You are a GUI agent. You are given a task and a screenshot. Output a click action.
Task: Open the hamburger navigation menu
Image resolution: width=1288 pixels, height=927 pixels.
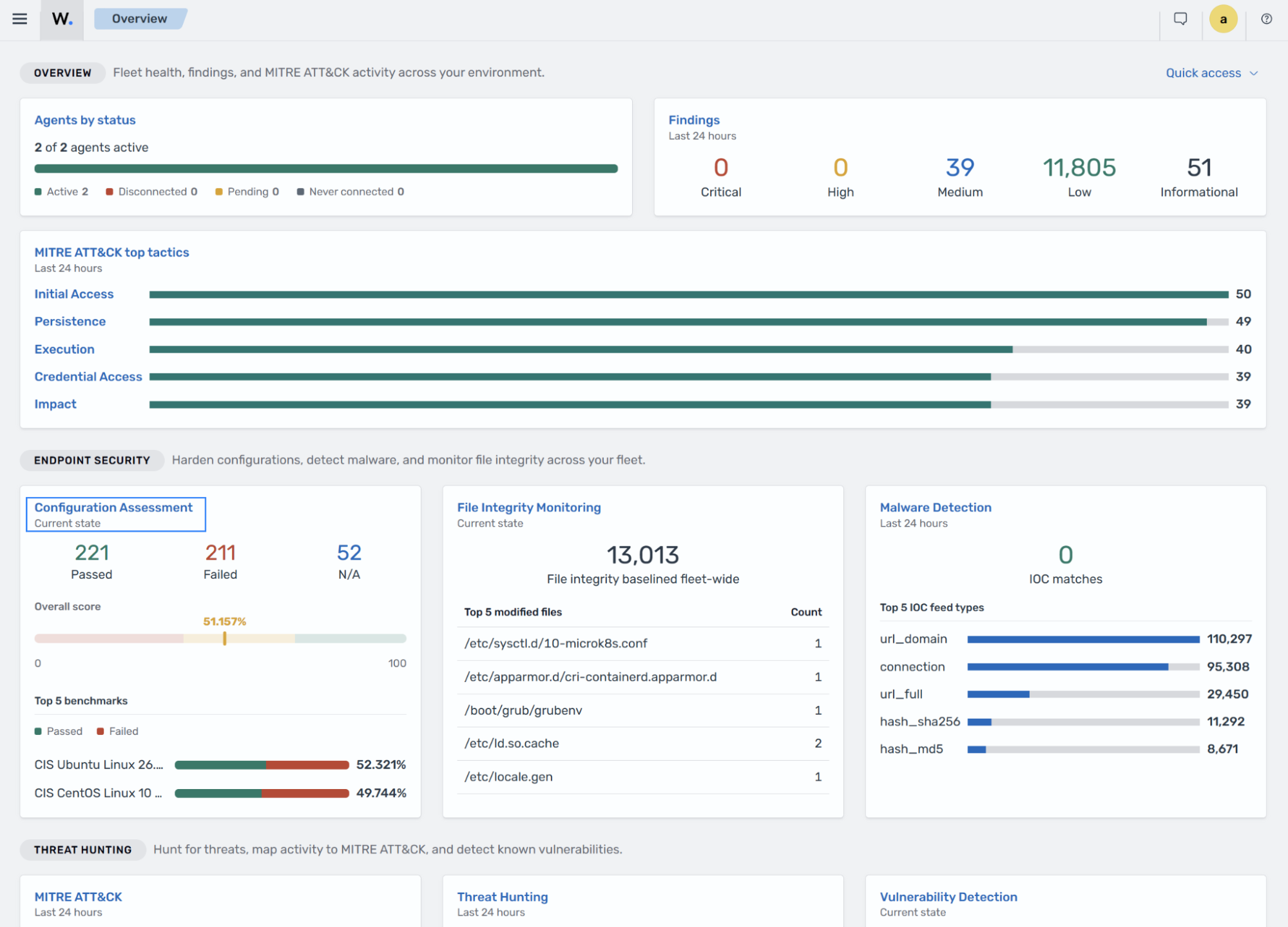[x=20, y=19]
